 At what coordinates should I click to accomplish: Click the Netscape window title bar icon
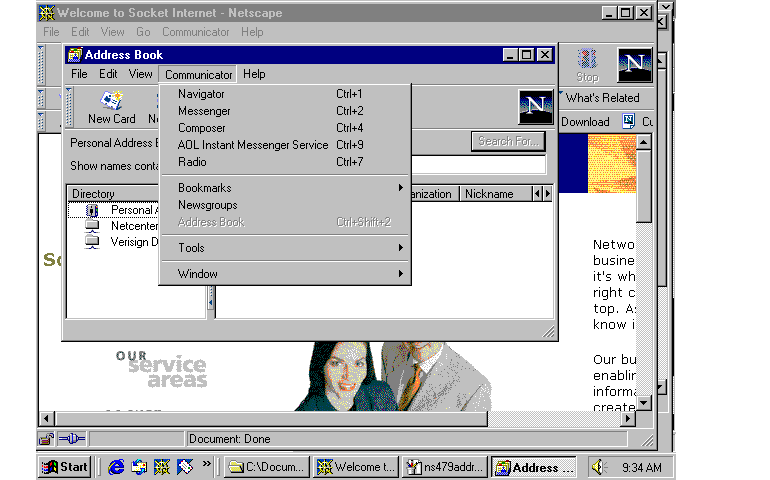click(47, 13)
